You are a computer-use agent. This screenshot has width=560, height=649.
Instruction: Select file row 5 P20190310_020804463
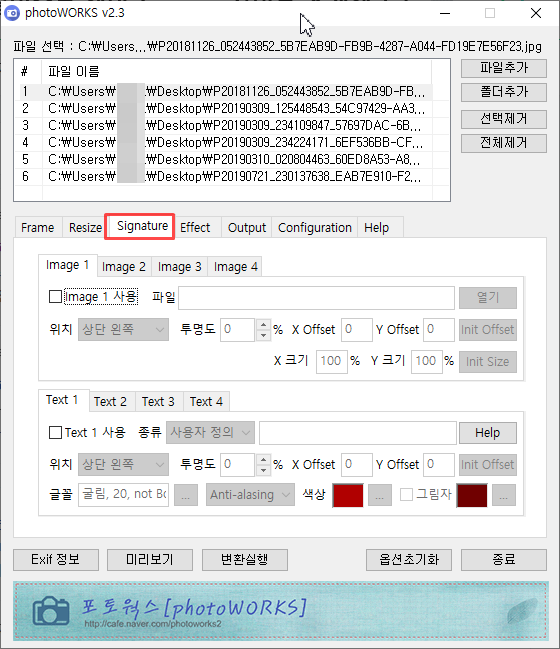pyautogui.click(x=226, y=159)
